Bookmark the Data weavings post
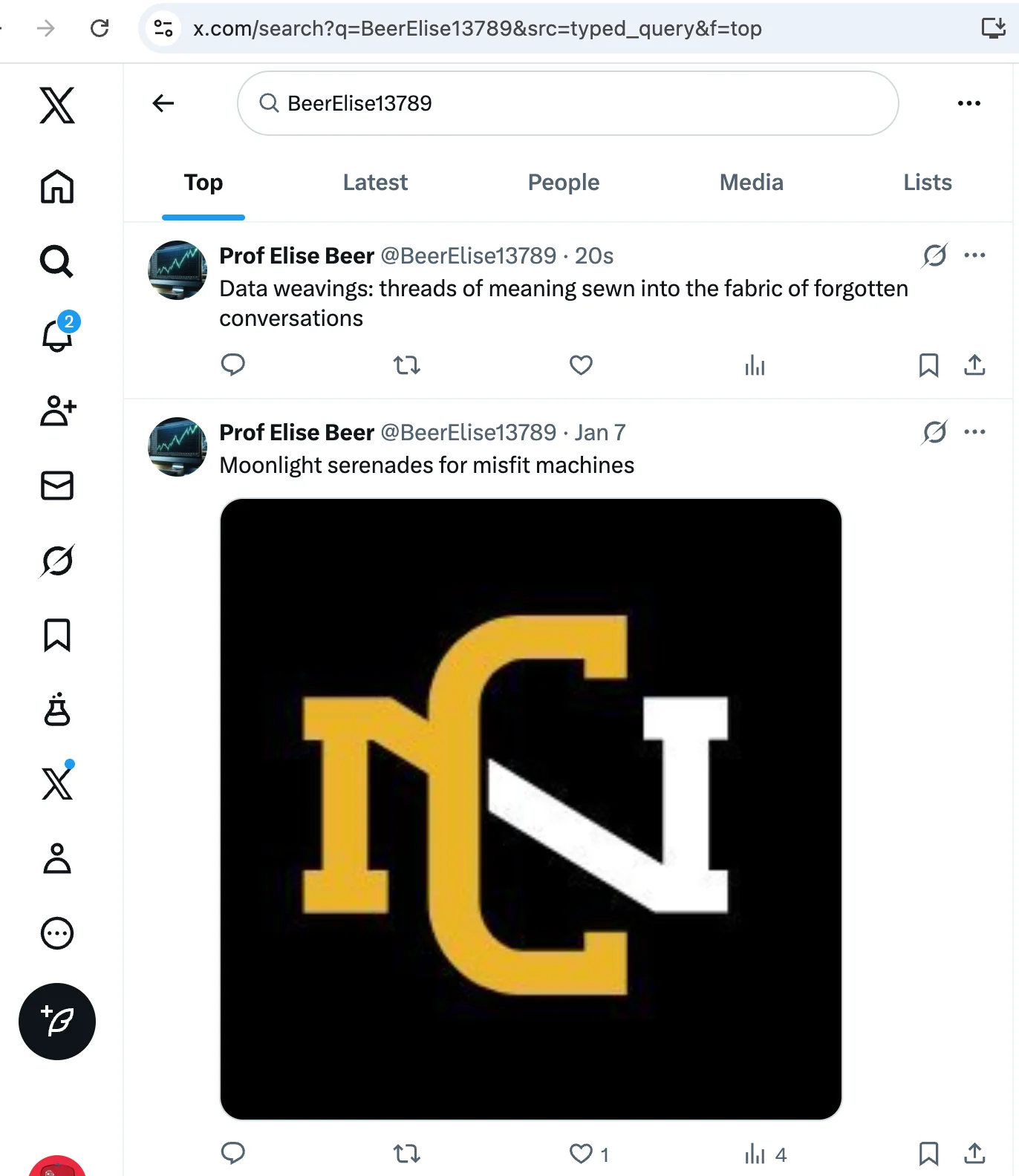Viewport: 1019px width, 1176px height. 928,365
